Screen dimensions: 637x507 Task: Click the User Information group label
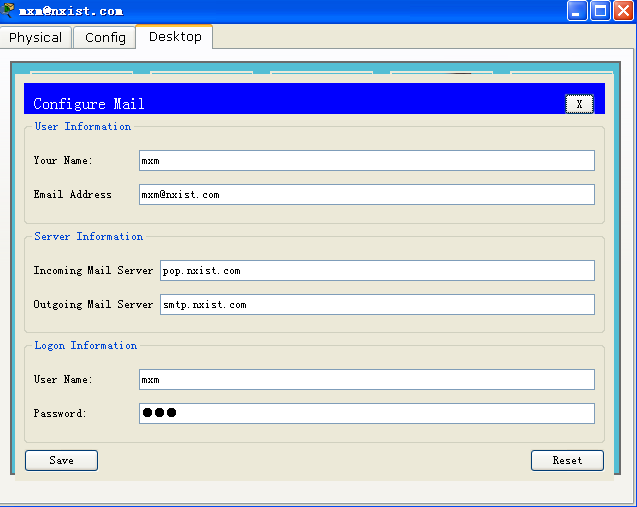[82, 126]
